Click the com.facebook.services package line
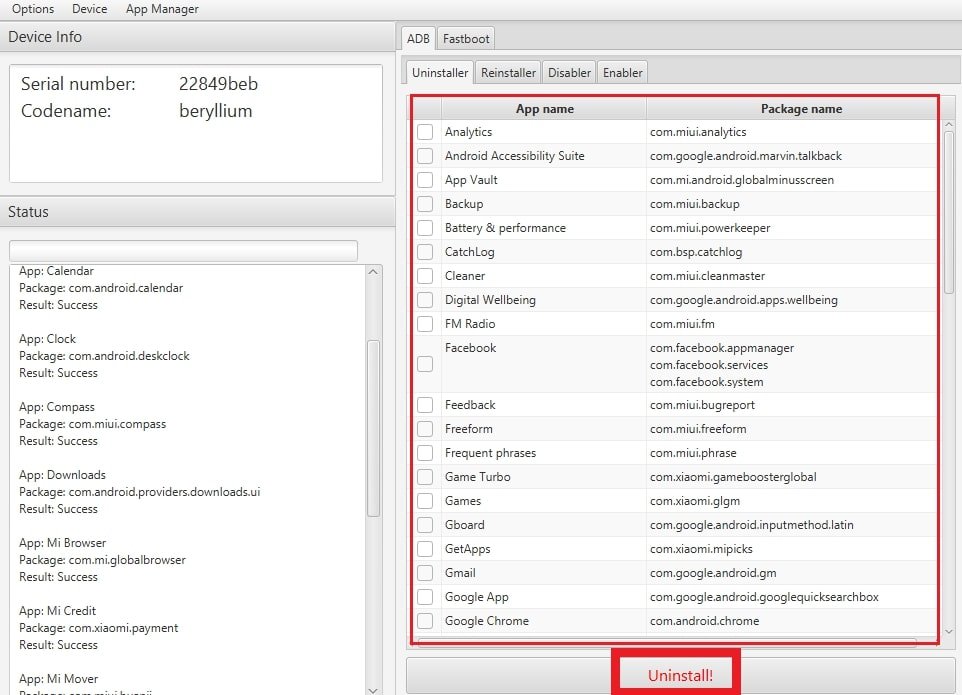Screen dimensions: 962x695 (x=709, y=364)
